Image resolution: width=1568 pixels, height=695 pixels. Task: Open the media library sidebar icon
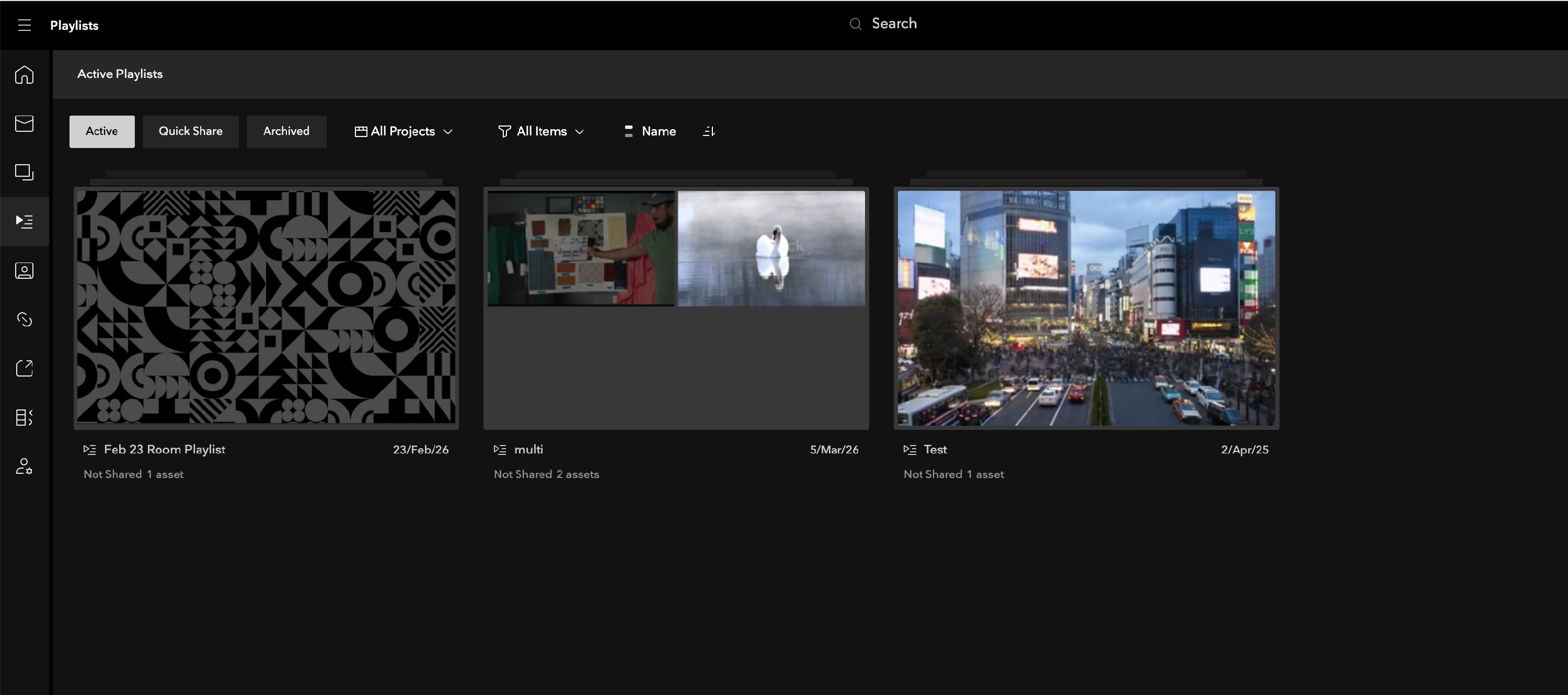(25, 173)
